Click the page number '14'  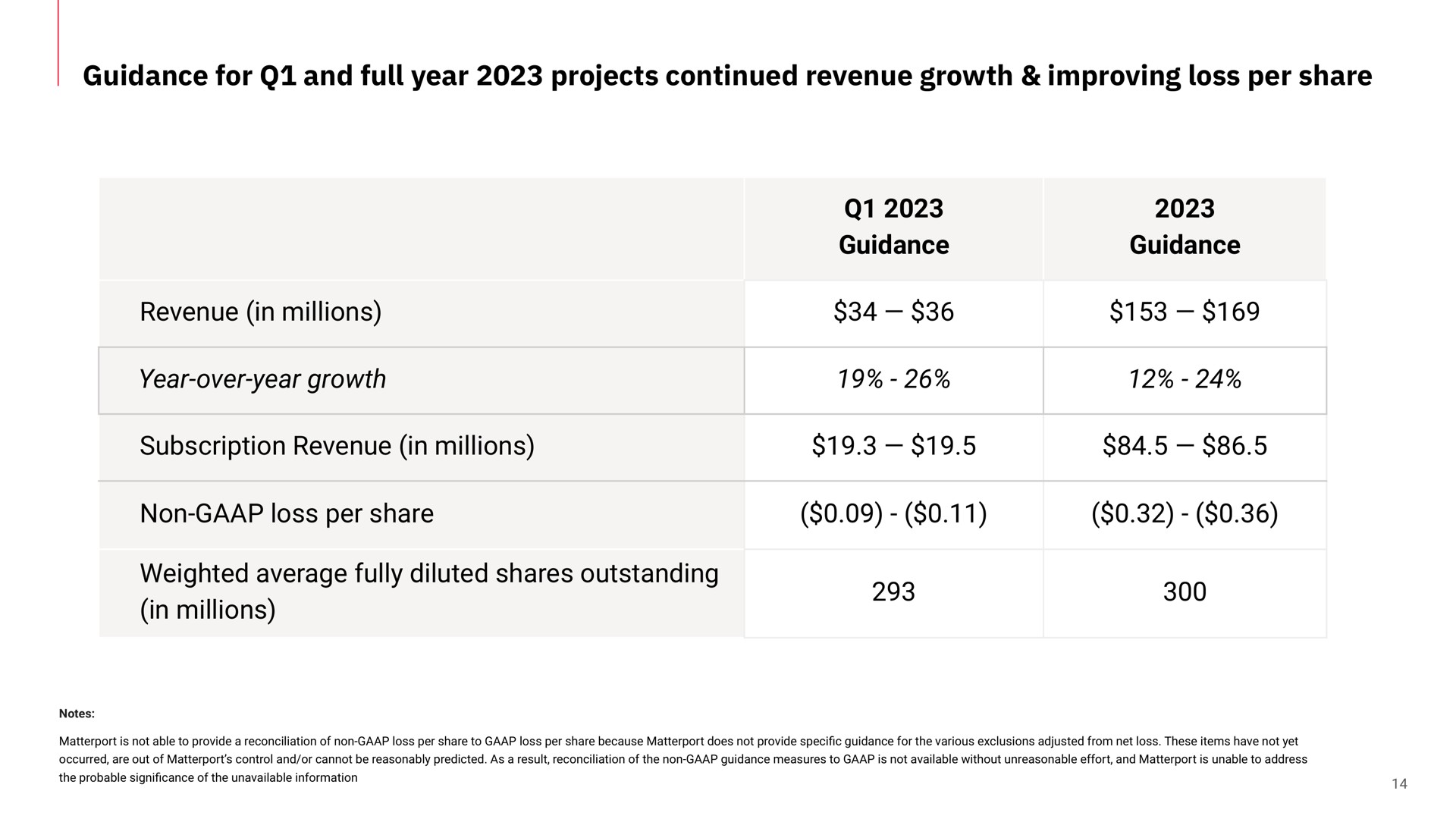[1400, 784]
